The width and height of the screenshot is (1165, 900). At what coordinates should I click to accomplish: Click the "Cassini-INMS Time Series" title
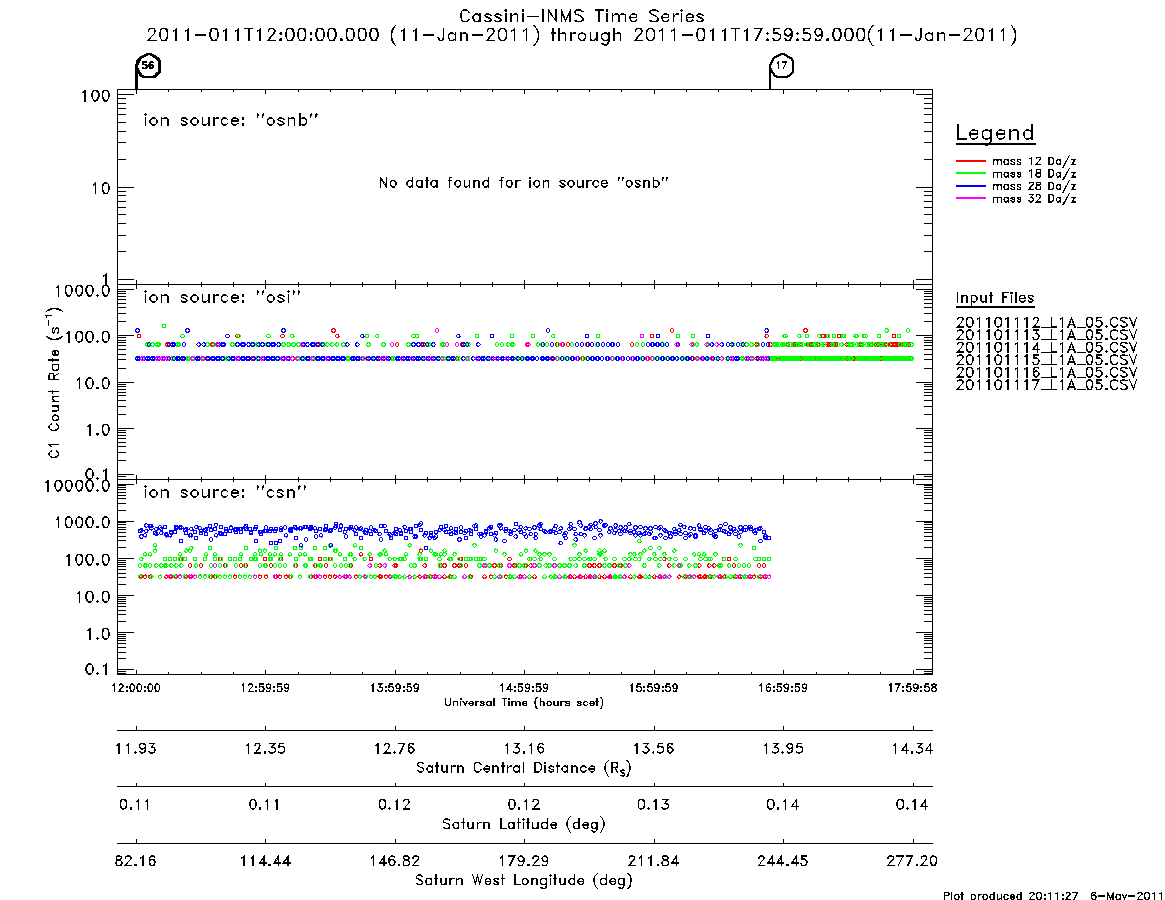tap(582, 16)
